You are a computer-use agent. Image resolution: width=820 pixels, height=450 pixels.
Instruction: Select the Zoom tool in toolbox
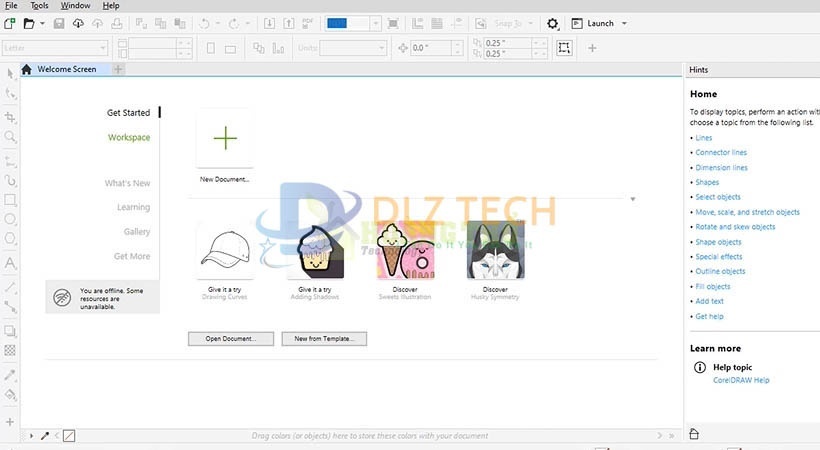pyautogui.click(x=11, y=137)
